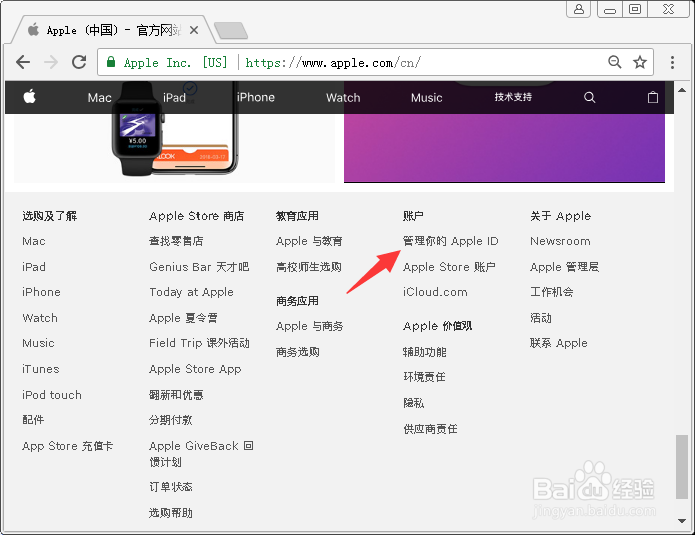695x535 pixels.
Task: Open the search icon in Apple nav
Action: (590, 98)
